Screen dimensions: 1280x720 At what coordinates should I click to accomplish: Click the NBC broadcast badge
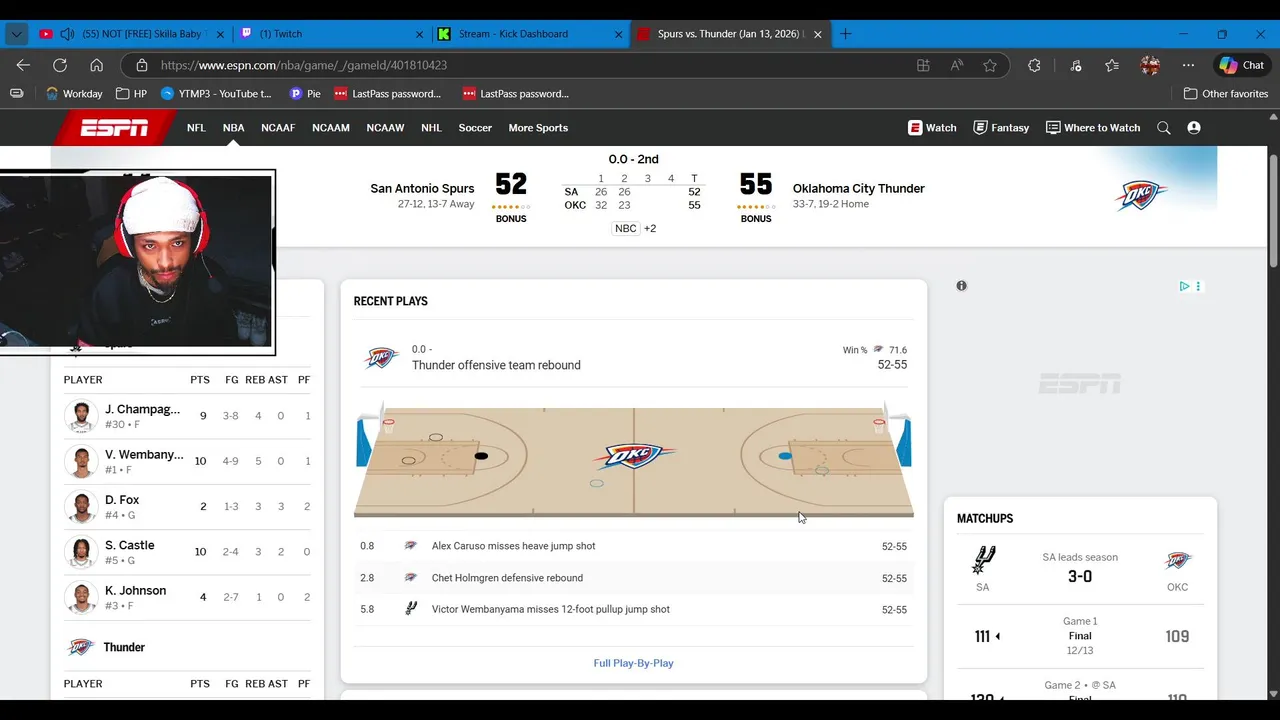626,228
